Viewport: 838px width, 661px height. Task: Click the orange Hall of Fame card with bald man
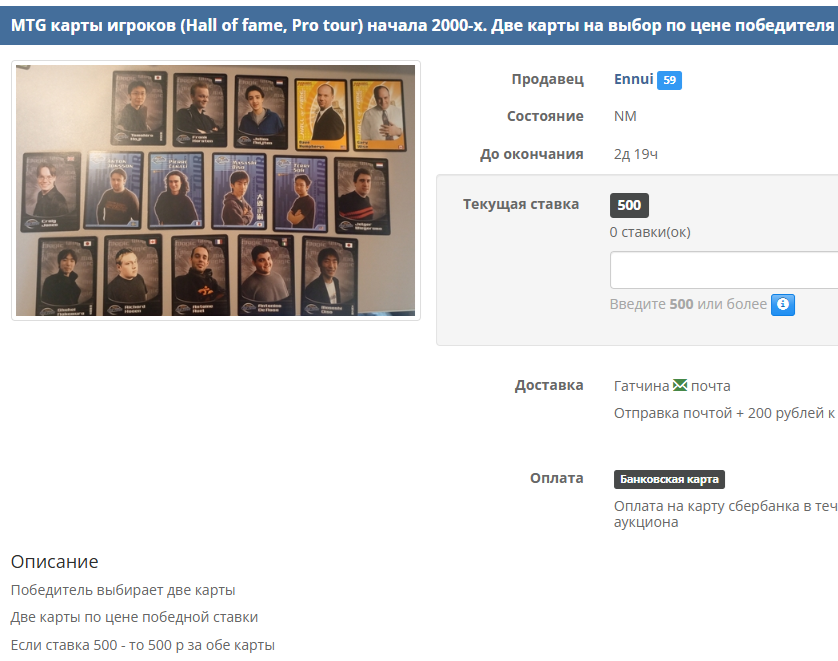point(321,115)
